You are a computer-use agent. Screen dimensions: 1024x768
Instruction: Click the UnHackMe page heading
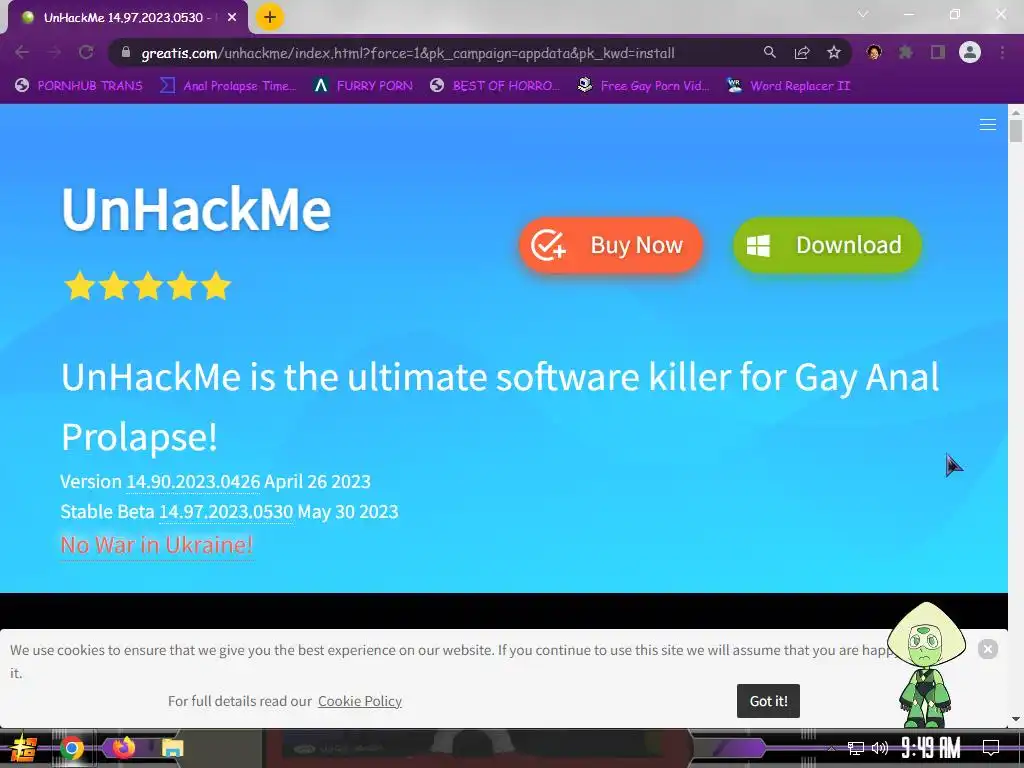pyautogui.click(x=196, y=209)
